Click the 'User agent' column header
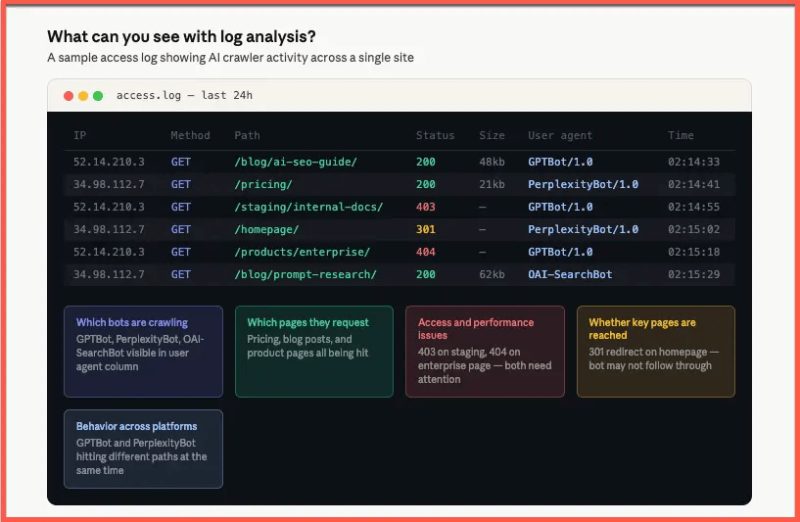The image size is (800, 522). [x=560, y=135]
